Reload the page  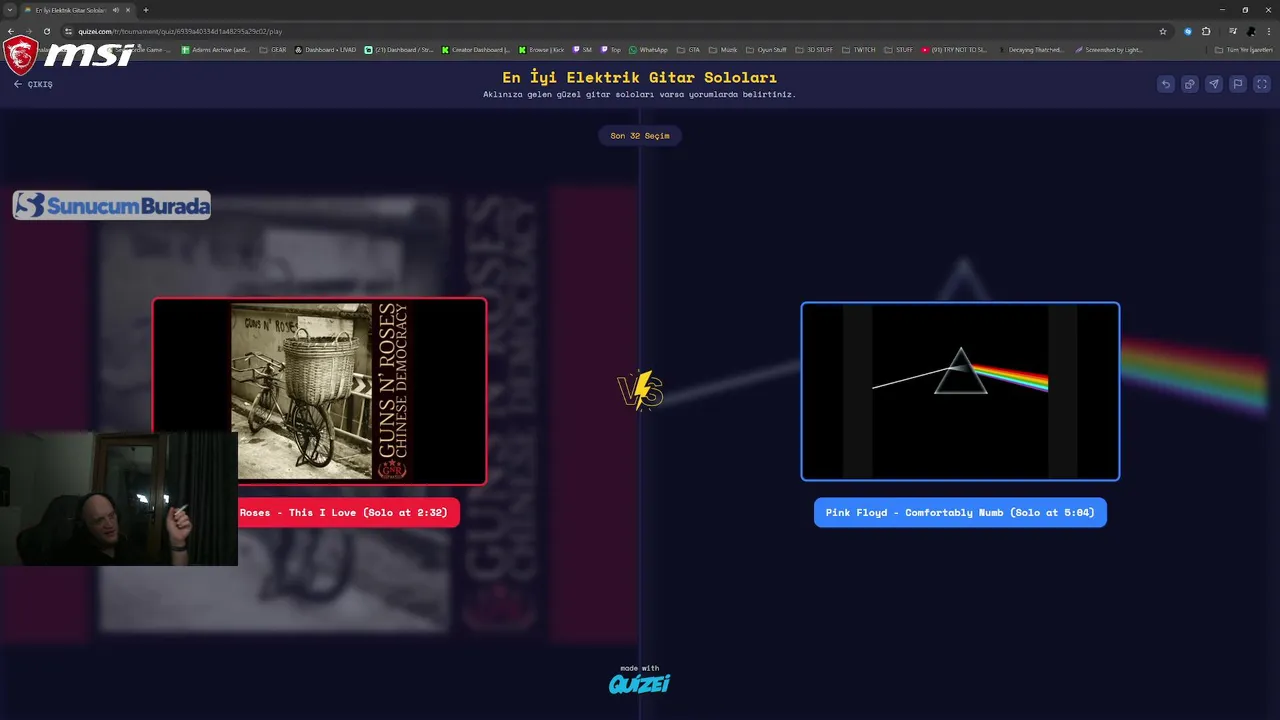[46, 31]
